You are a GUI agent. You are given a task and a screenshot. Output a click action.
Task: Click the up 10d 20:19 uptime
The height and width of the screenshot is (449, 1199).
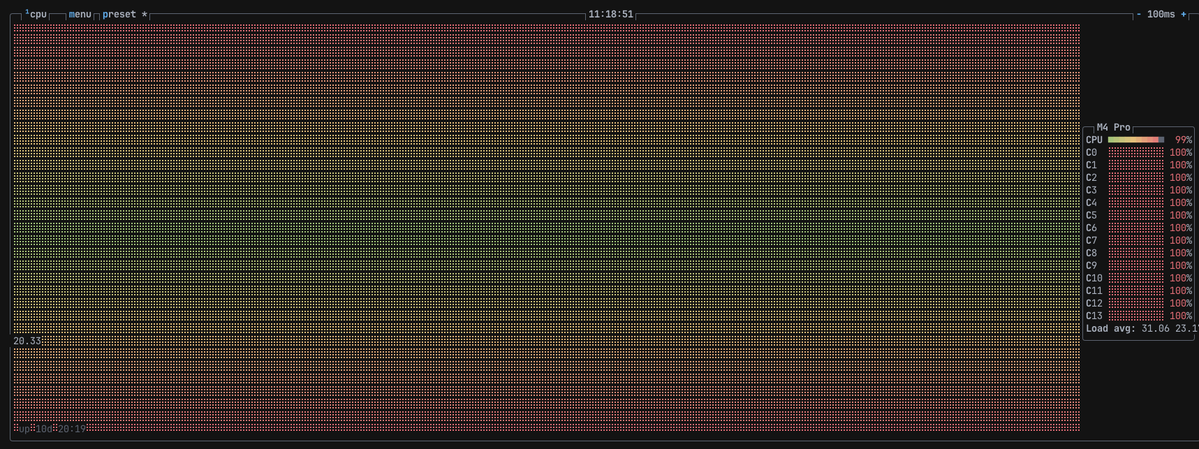point(53,428)
